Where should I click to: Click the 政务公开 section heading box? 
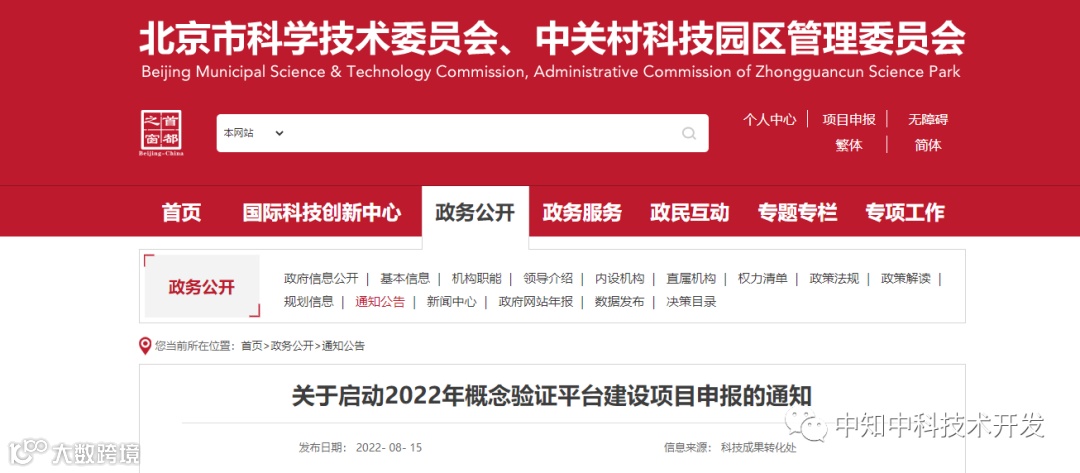coord(202,286)
